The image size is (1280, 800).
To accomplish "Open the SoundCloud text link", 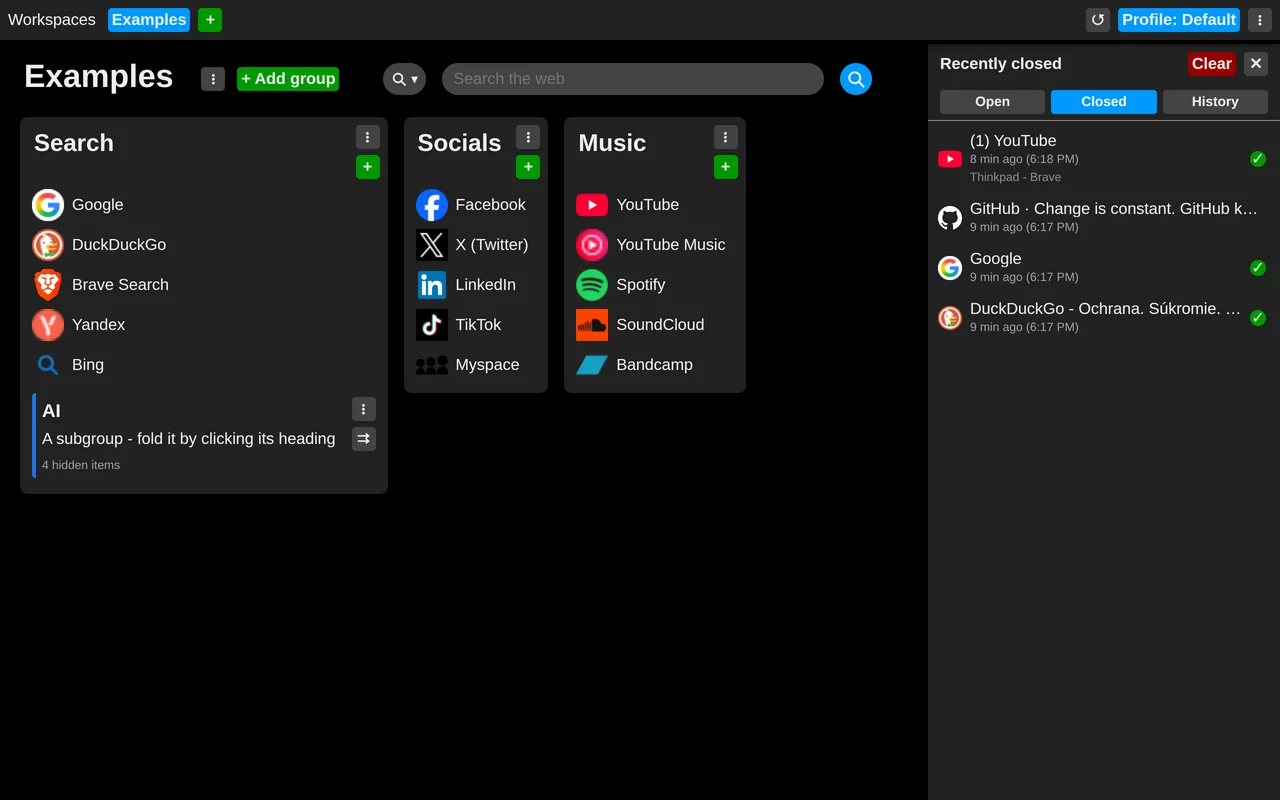I will tap(660, 325).
